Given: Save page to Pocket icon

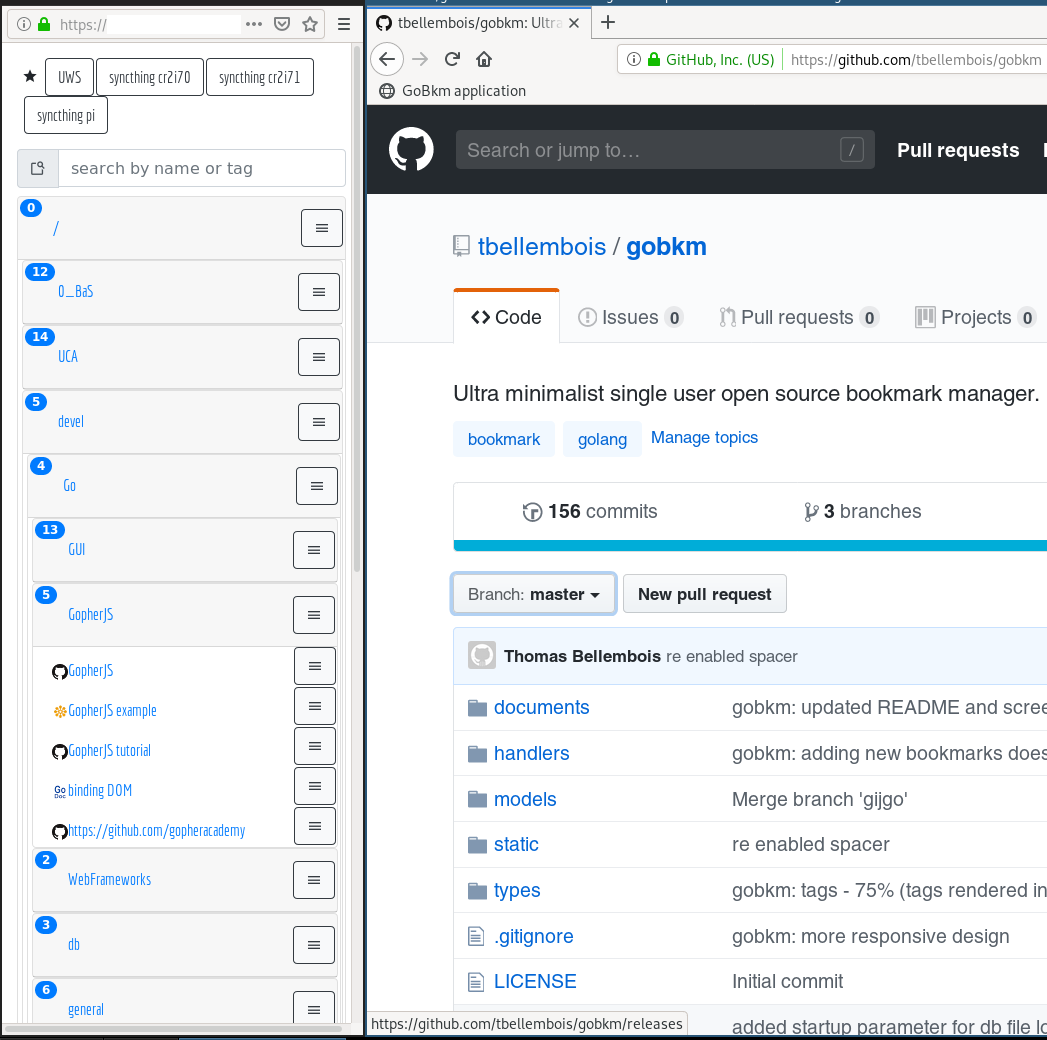Looking at the screenshot, I should pos(282,25).
